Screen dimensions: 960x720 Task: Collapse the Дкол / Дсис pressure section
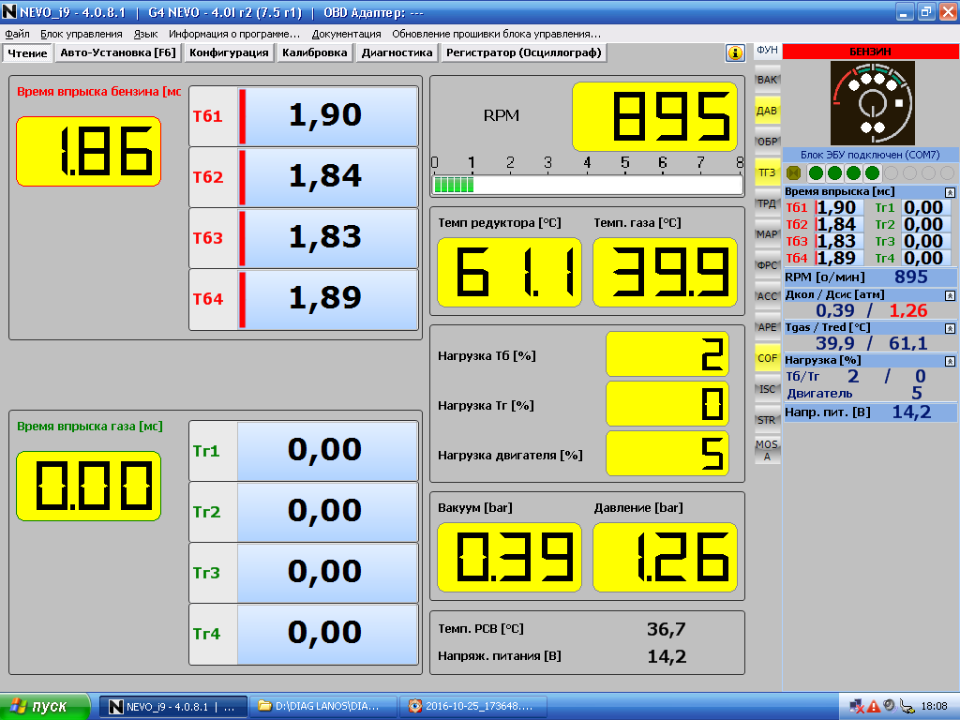950,294
